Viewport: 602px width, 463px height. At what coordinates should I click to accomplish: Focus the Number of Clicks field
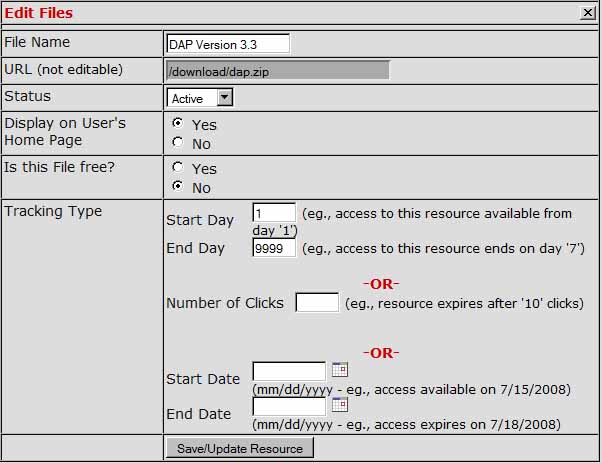pos(317,302)
